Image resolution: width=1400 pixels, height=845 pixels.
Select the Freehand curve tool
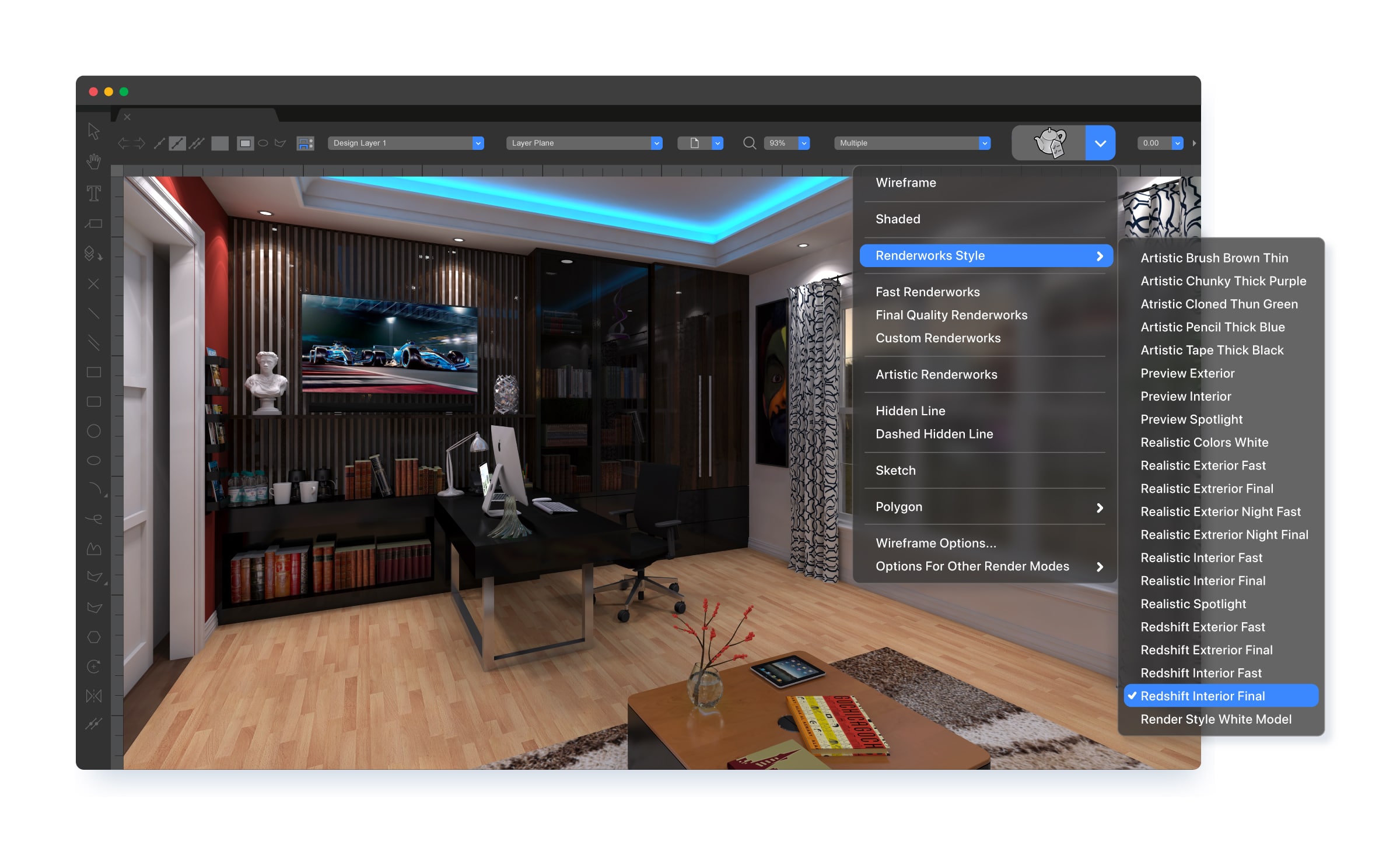click(x=93, y=518)
